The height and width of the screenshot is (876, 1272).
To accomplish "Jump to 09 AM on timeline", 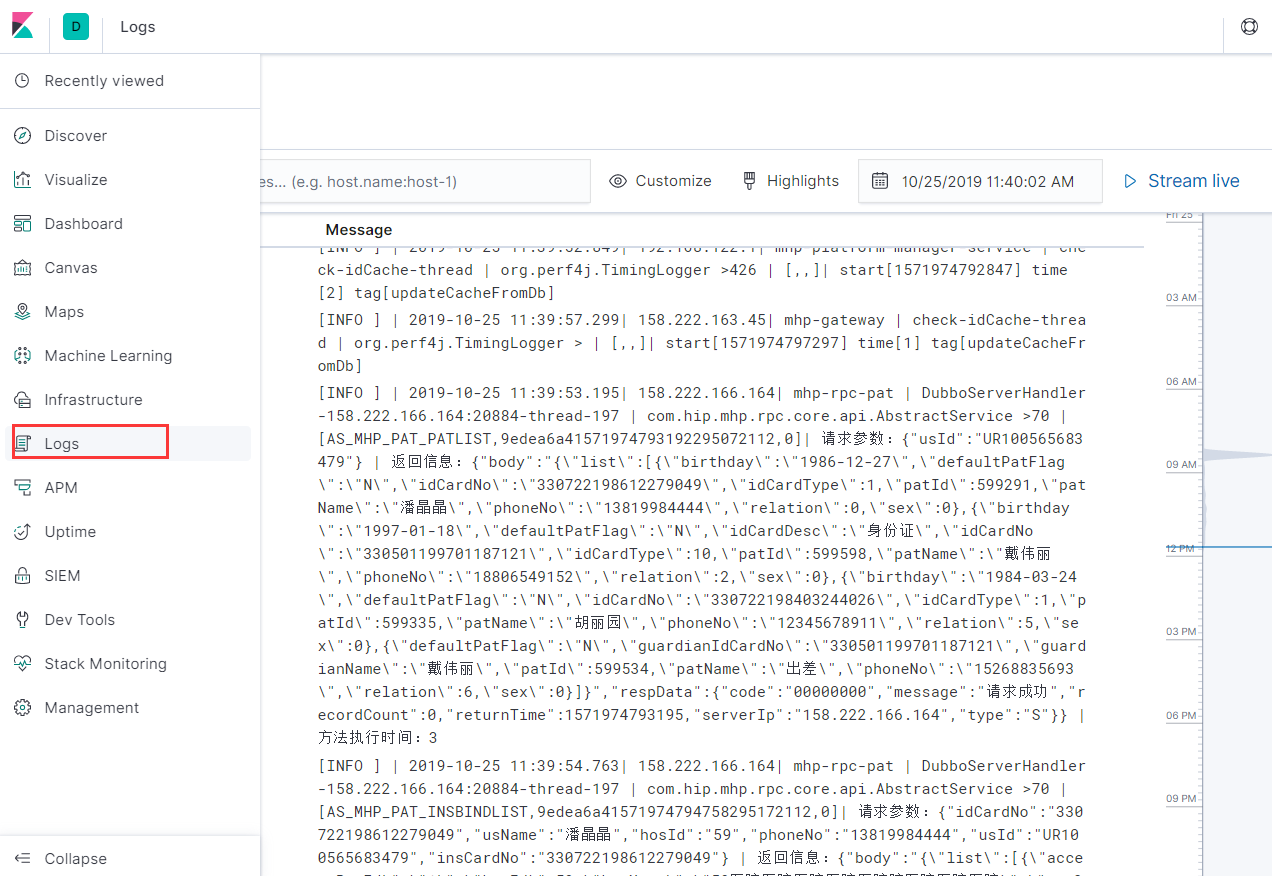I will click(1181, 465).
